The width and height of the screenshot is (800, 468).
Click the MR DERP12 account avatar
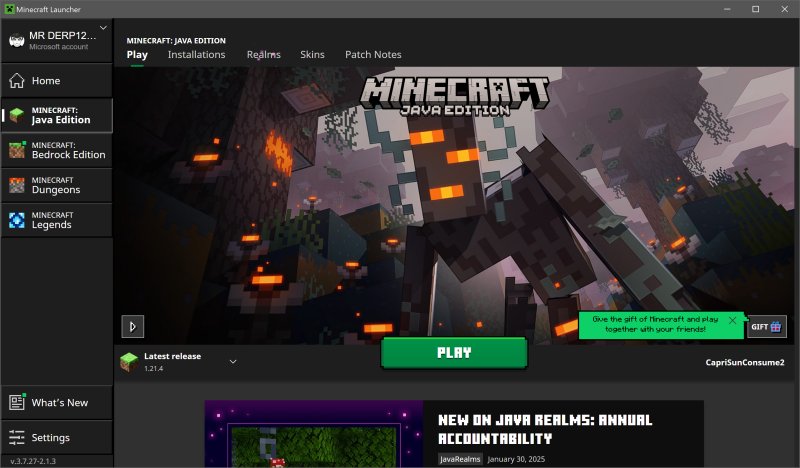[x=17, y=40]
